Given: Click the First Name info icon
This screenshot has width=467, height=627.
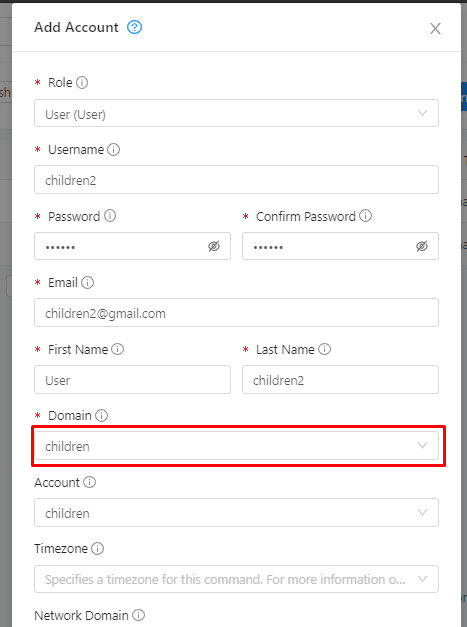Looking at the screenshot, I should coord(118,349).
